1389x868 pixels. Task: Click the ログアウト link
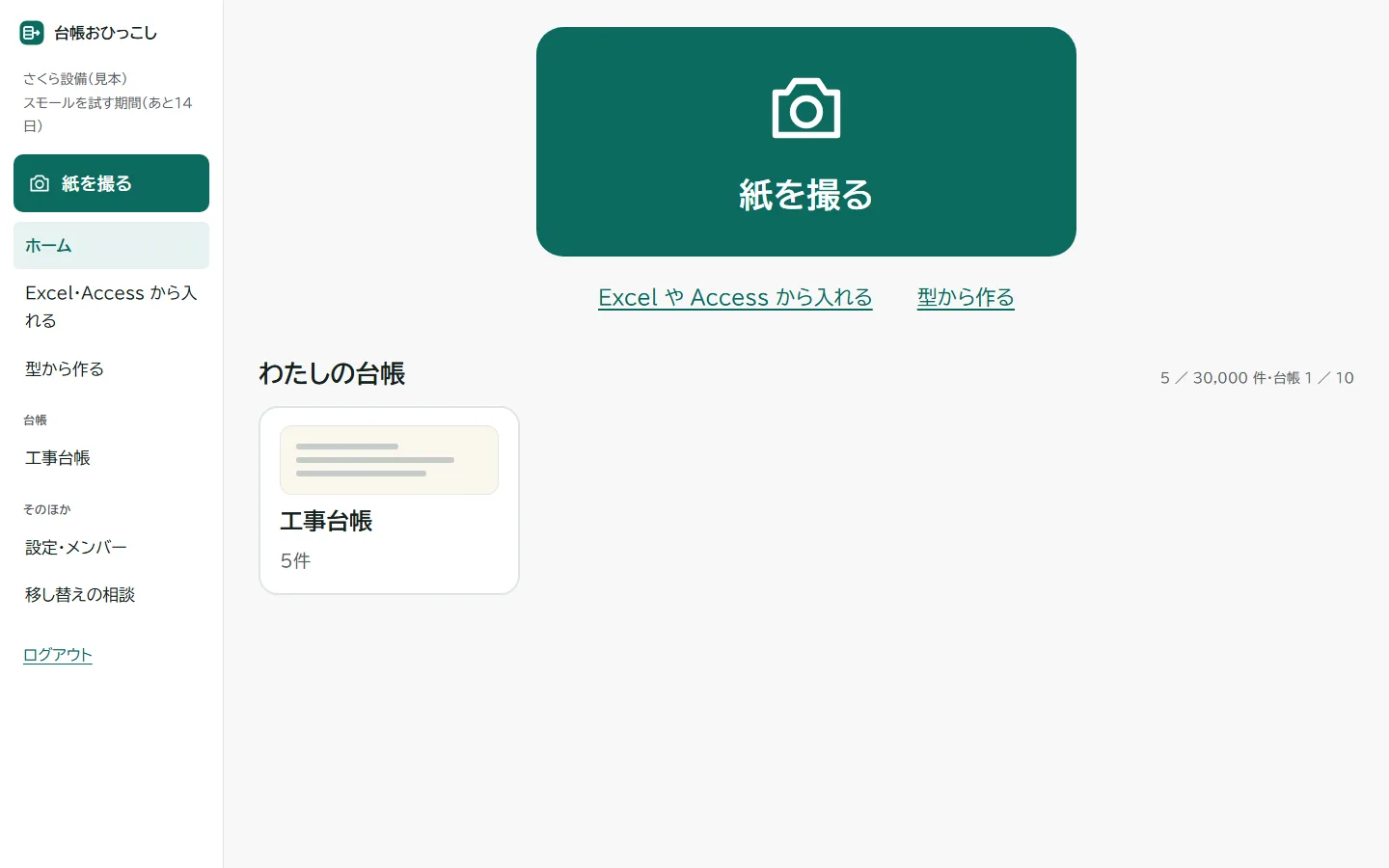point(58,655)
